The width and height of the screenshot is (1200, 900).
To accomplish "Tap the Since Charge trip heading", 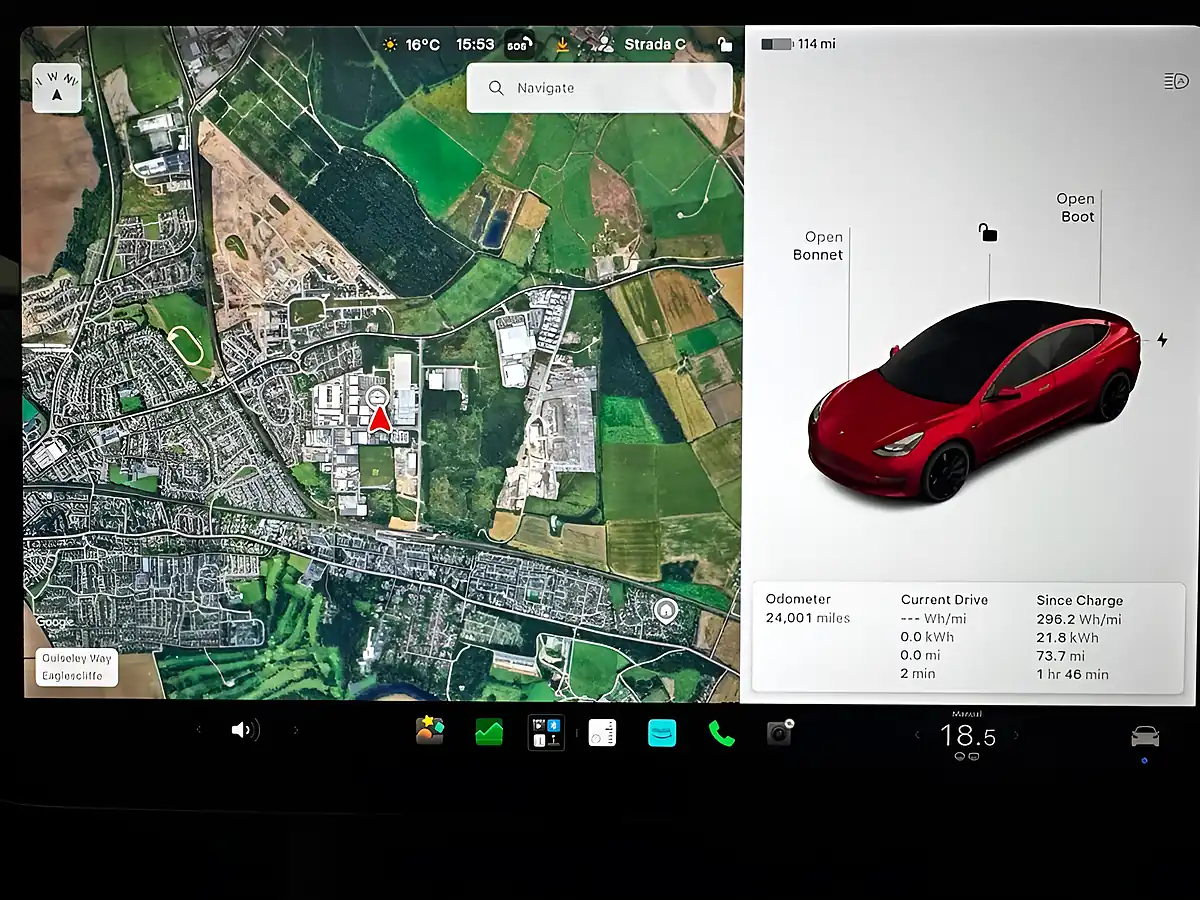I will [x=1080, y=600].
